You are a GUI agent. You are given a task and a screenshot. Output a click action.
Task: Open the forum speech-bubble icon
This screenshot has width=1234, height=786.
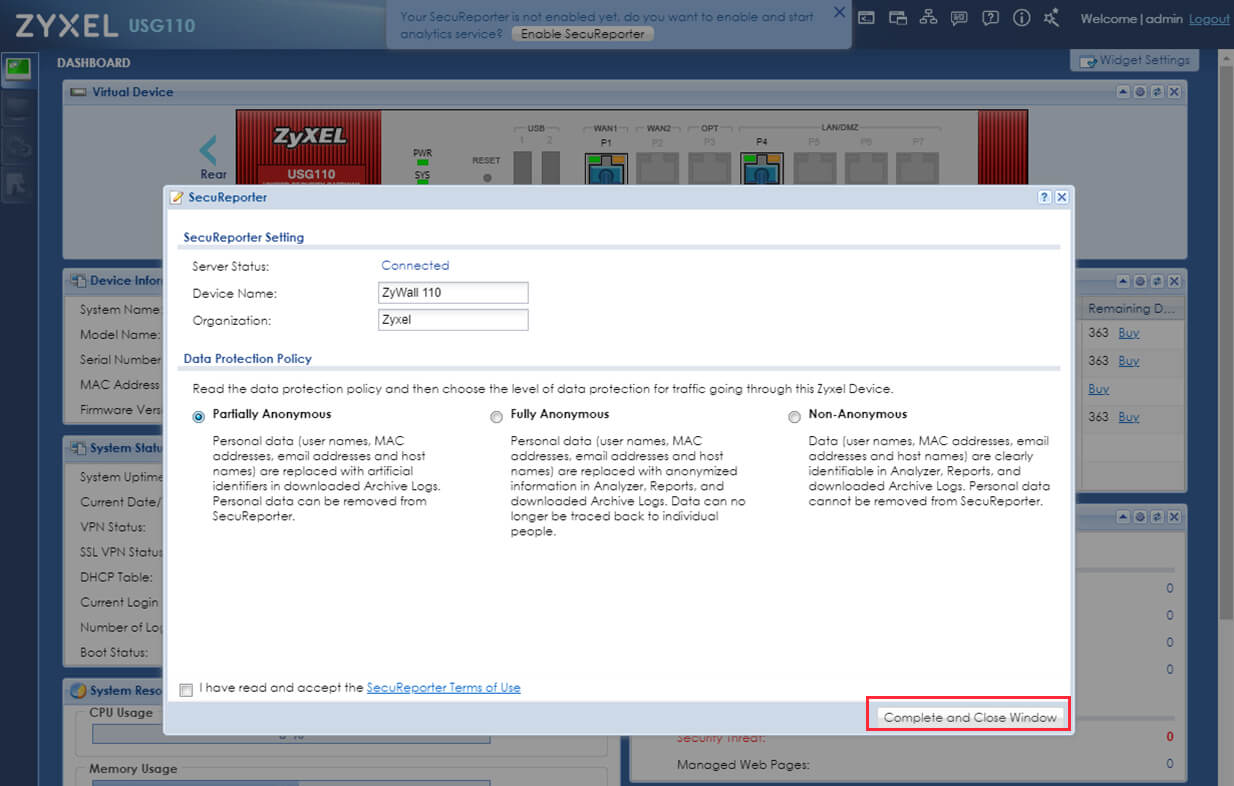[959, 18]
